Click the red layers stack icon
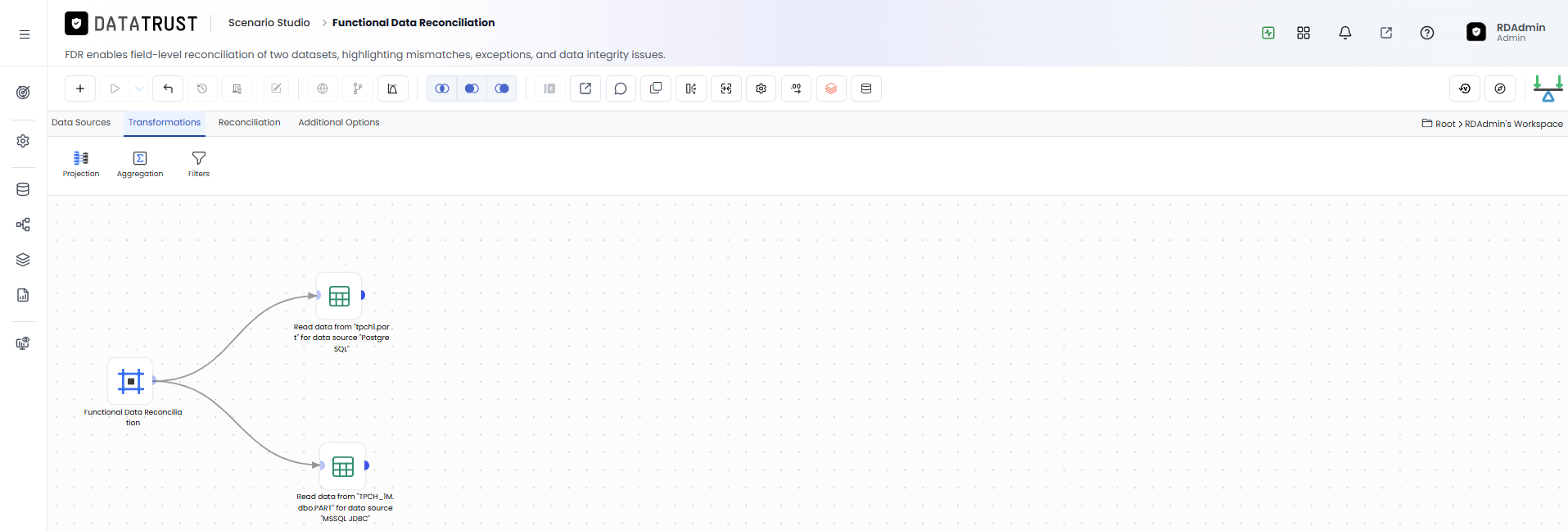This screenshot has width=1568, height=531. [831, 88]
